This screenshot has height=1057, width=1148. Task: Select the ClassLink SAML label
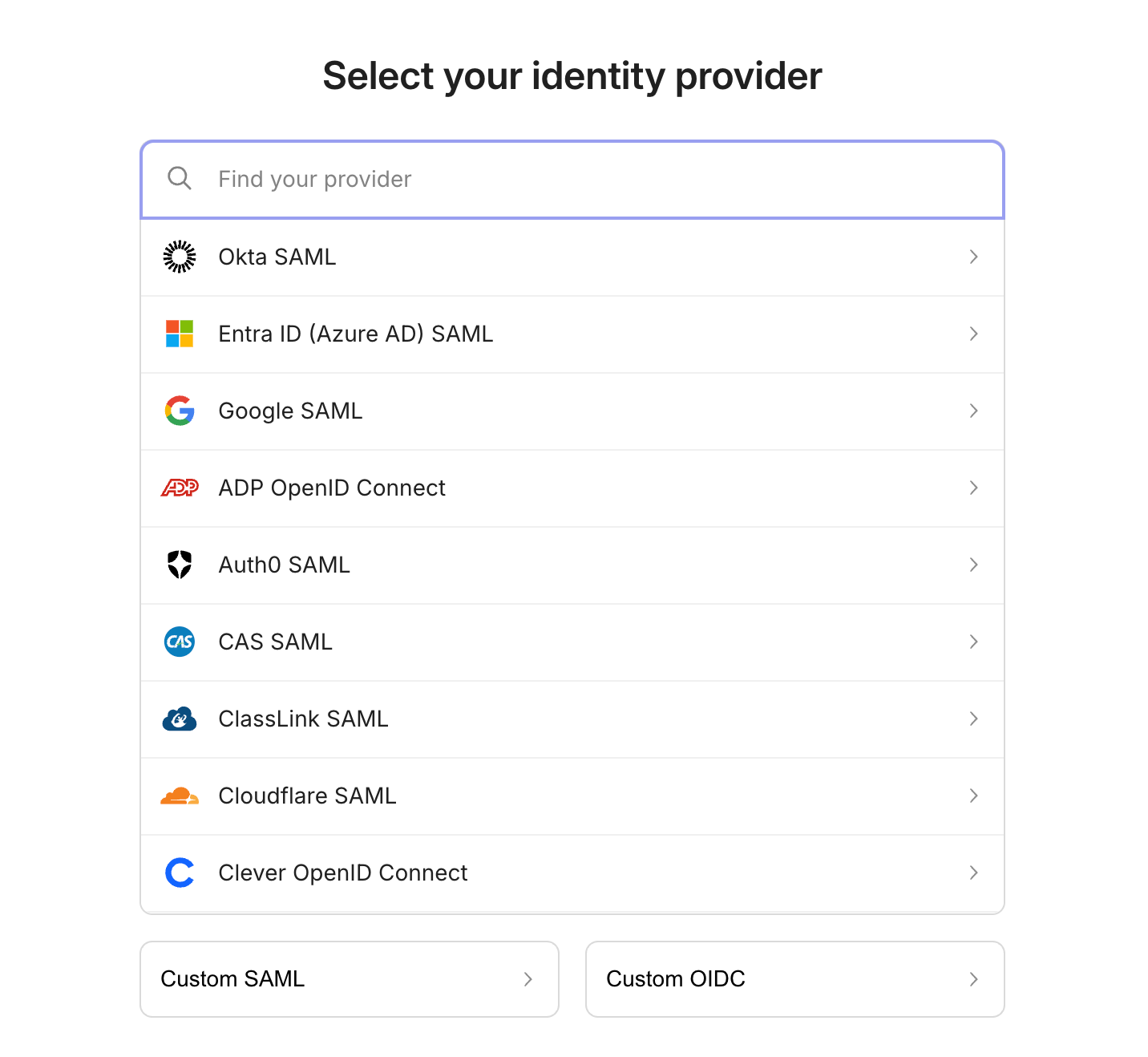(304, 719)
